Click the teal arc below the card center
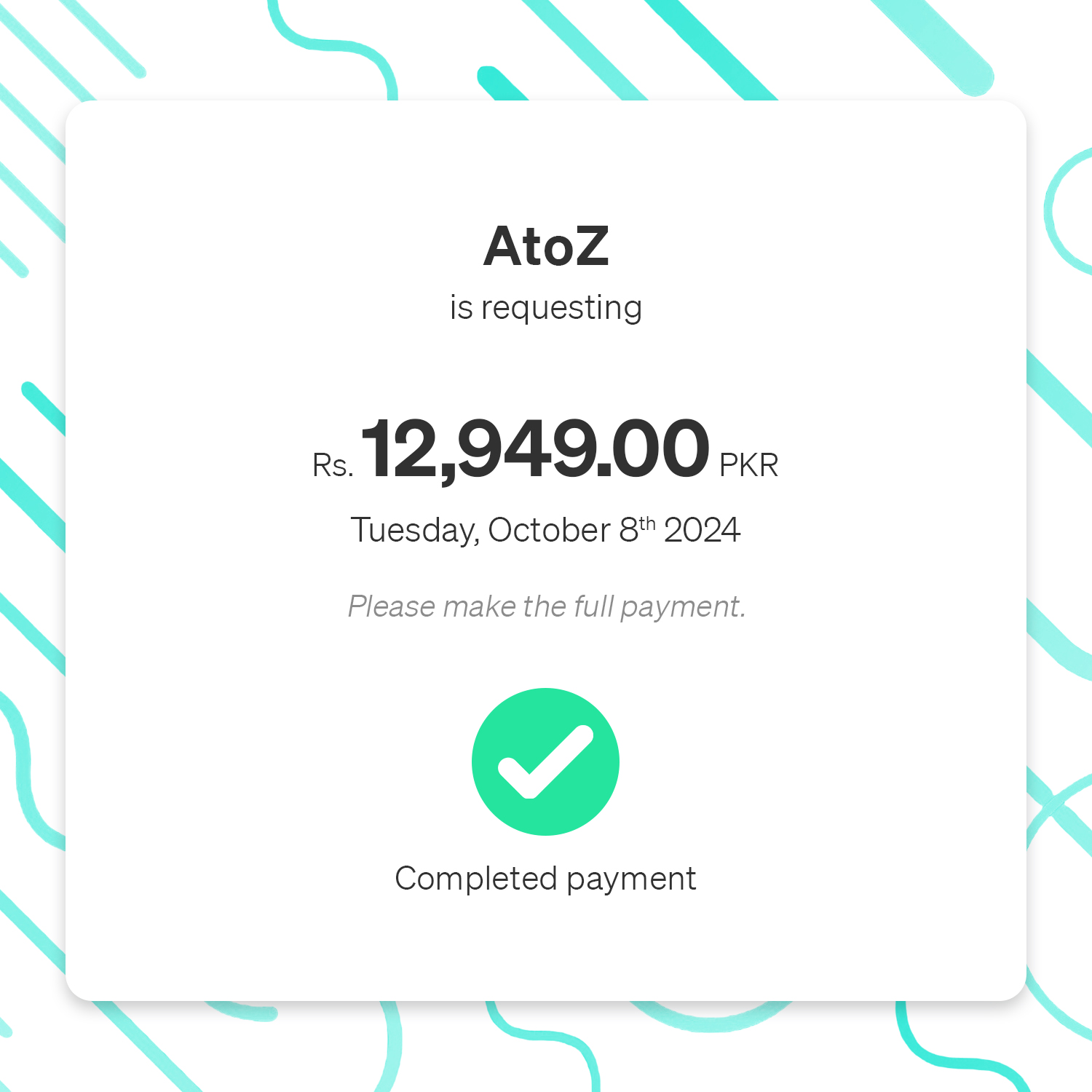 [710, 1016]
